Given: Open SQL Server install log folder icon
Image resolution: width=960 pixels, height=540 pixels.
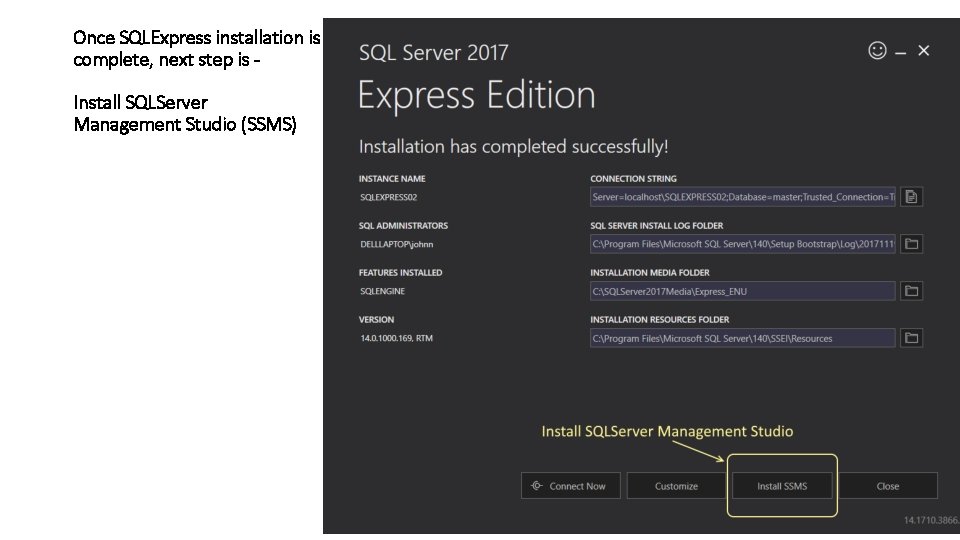Looking at the screenshot, I should (911, 244).
